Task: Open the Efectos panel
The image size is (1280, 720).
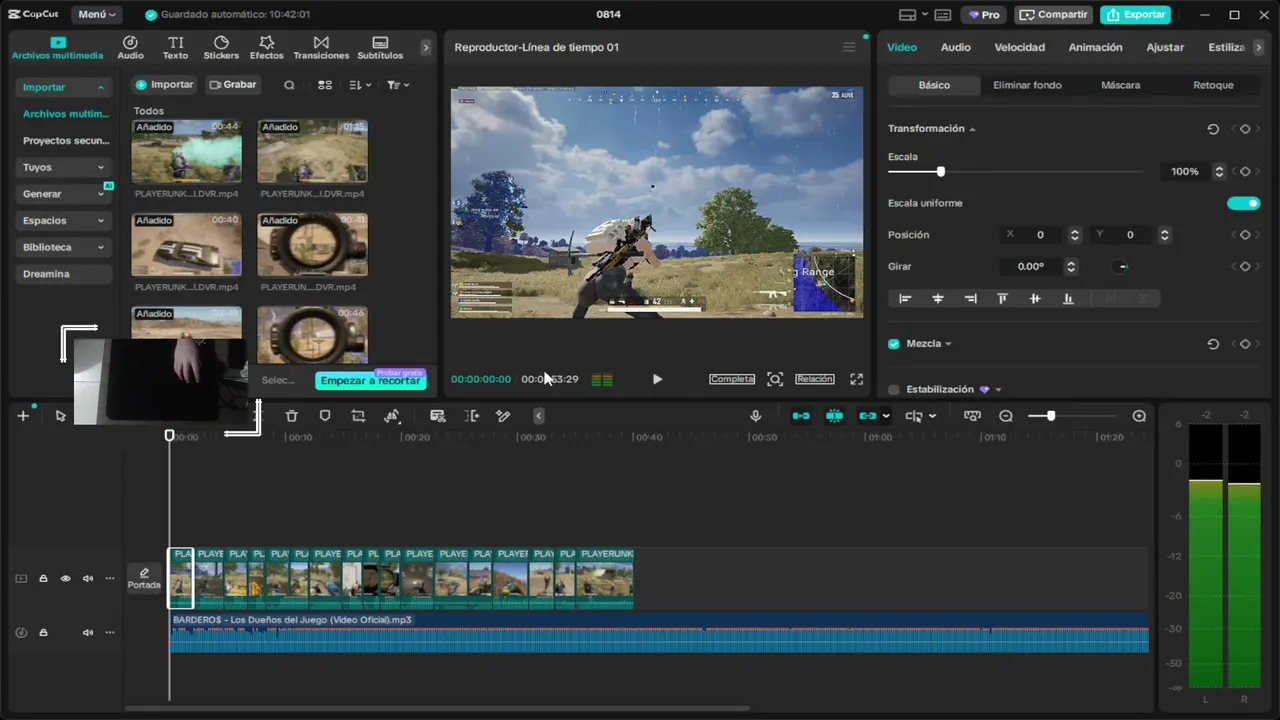Action: coord(266,47)
